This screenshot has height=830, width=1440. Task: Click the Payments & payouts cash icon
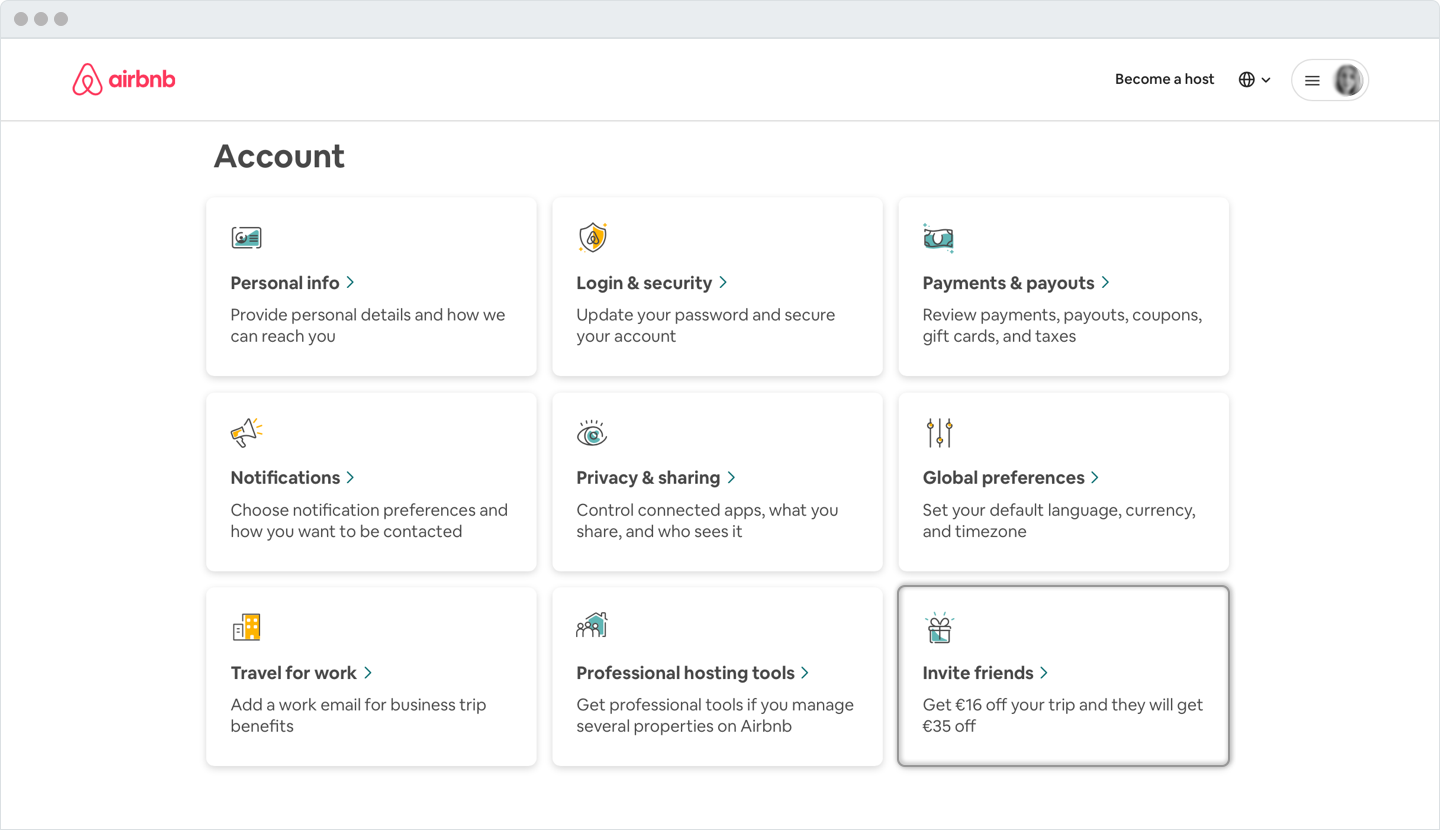(938, 238)
